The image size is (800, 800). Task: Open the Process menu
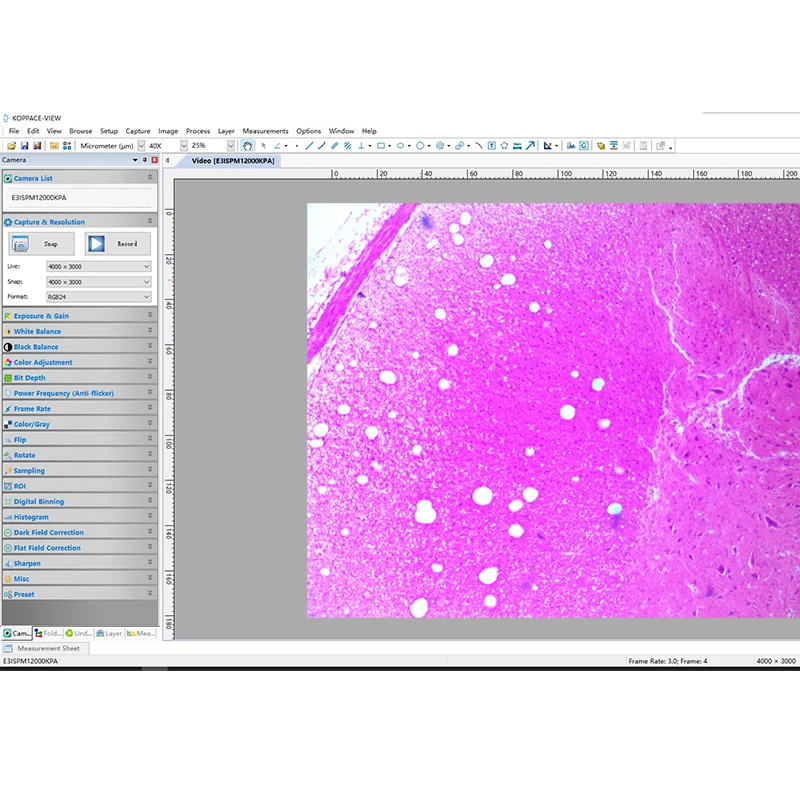[198, 131]
